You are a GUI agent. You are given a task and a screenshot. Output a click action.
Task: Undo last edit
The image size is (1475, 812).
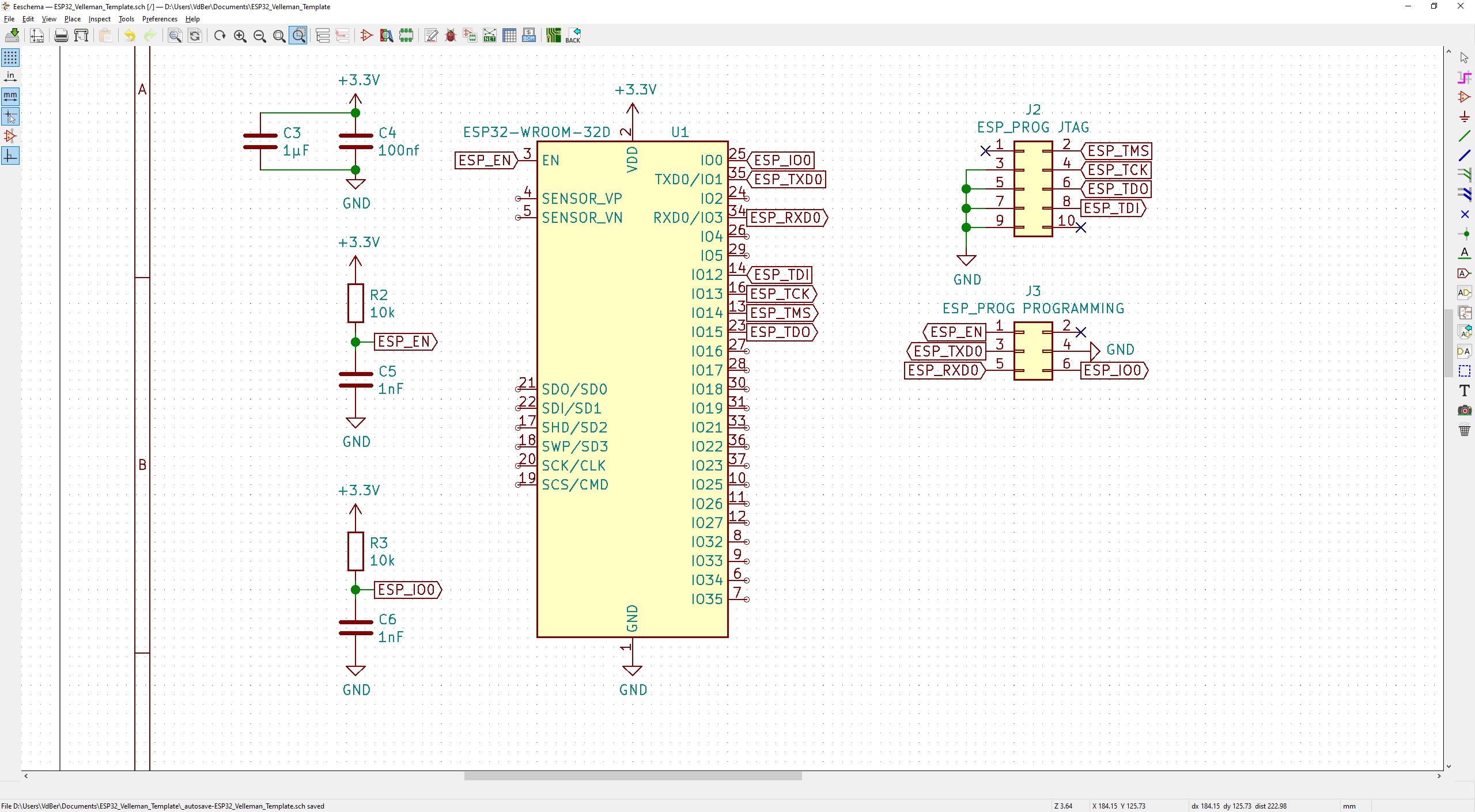[130, 36]
